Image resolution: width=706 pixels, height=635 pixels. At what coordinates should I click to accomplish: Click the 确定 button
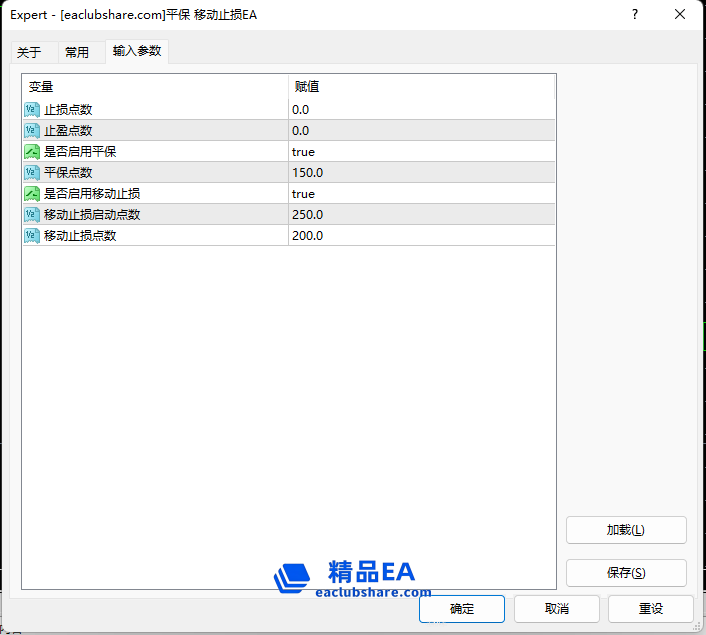(x=462, y=609)
